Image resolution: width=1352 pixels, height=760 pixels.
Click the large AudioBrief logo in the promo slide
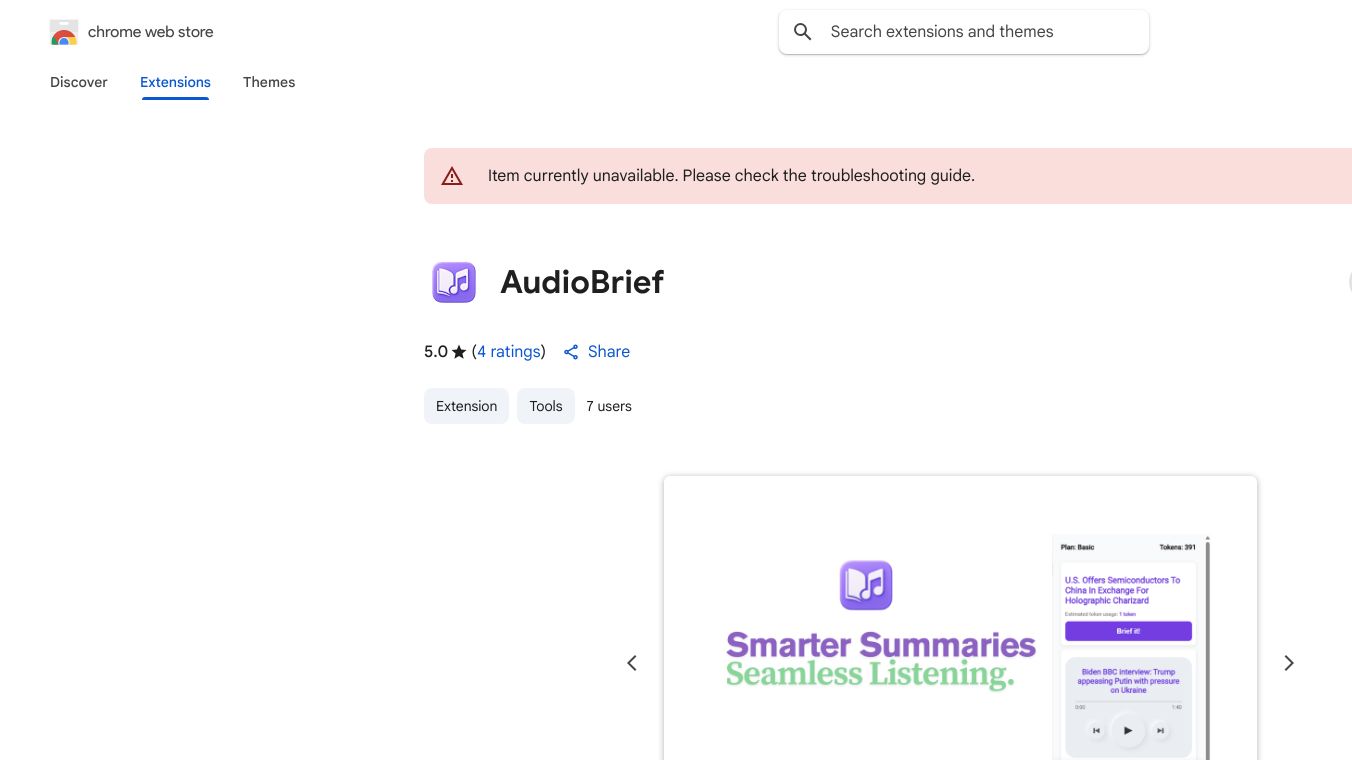coord(866,585)
